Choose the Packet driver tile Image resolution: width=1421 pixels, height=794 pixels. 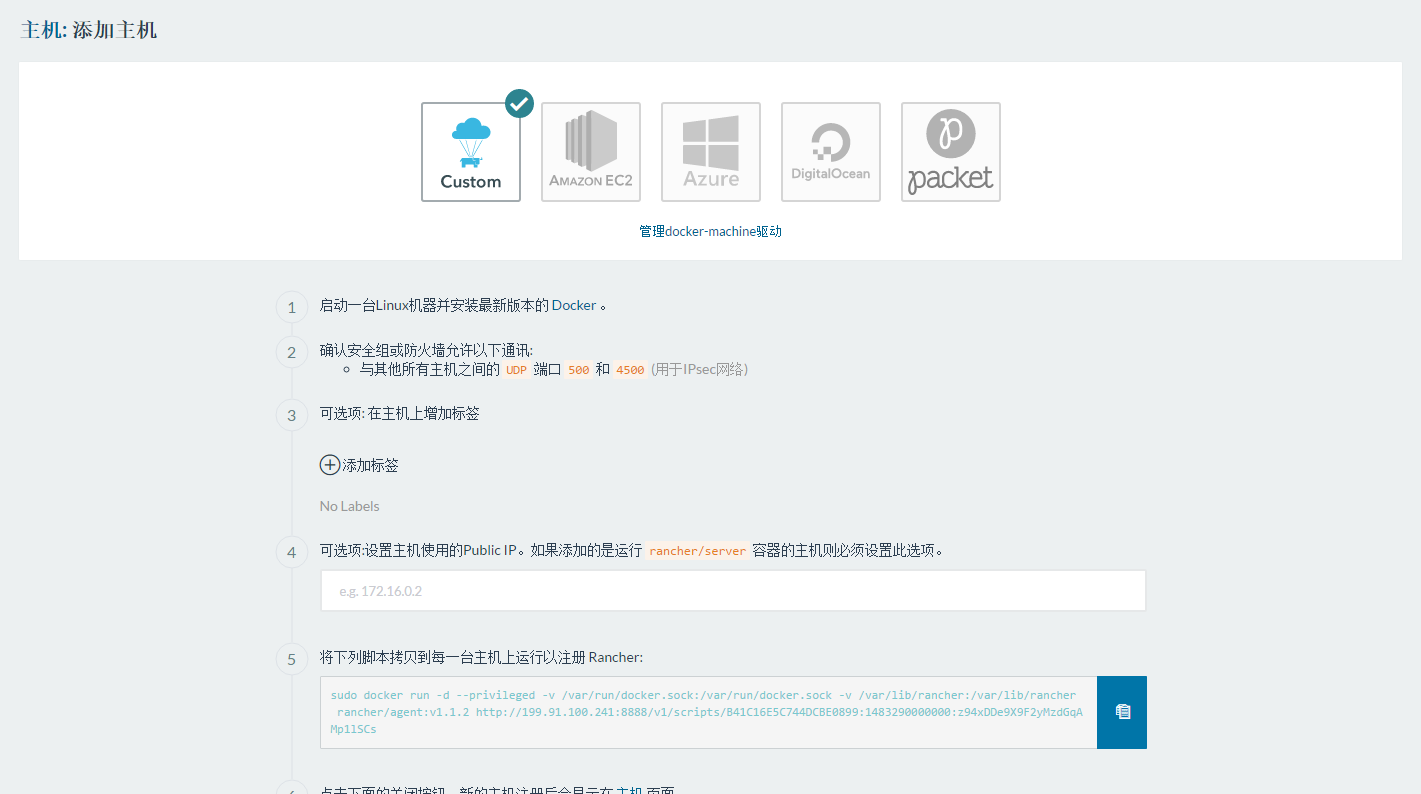tap(951, 152)
